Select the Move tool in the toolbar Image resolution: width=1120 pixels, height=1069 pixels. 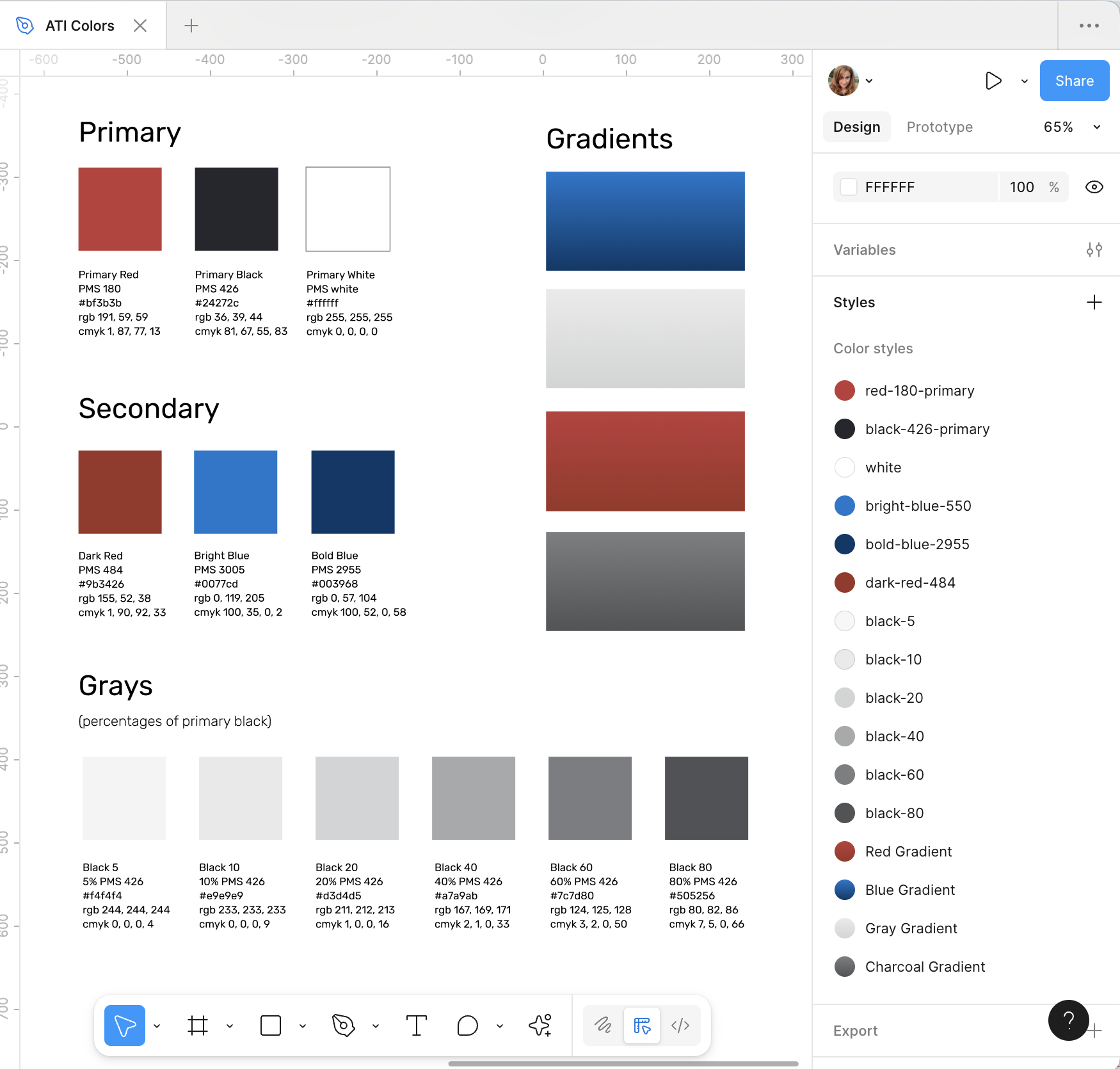[125, 1025]
